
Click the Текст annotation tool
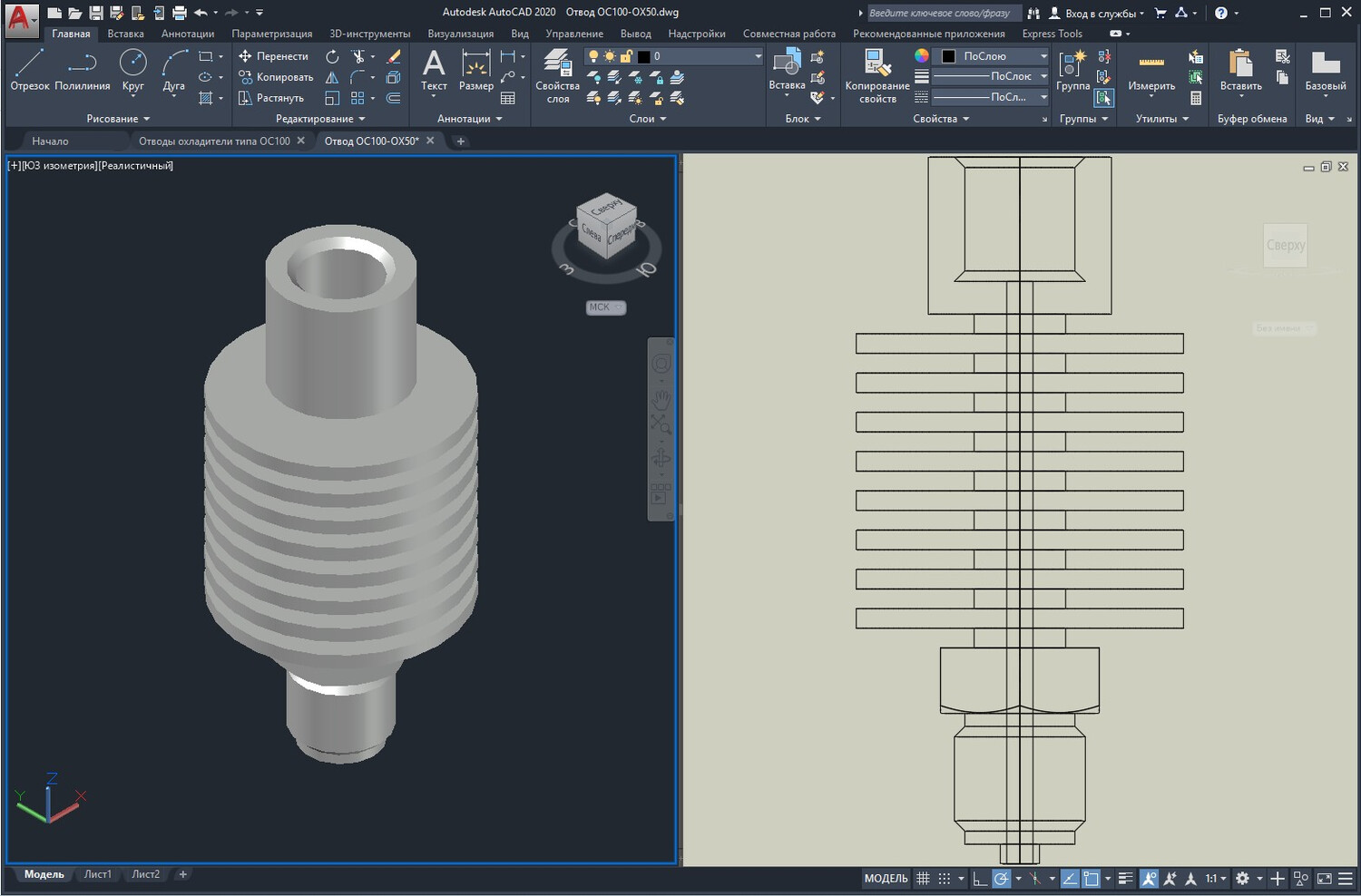tap(434, 71)
